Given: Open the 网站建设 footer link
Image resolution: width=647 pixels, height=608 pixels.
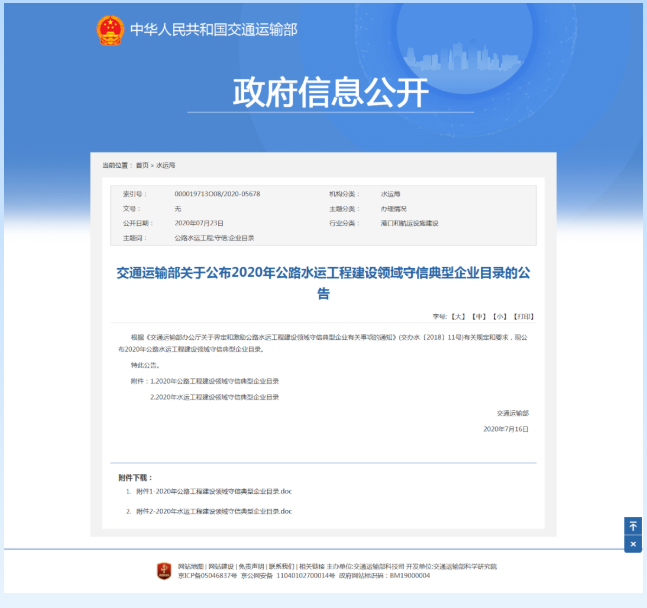Looking at the screenshot, I should coord(220,566).
